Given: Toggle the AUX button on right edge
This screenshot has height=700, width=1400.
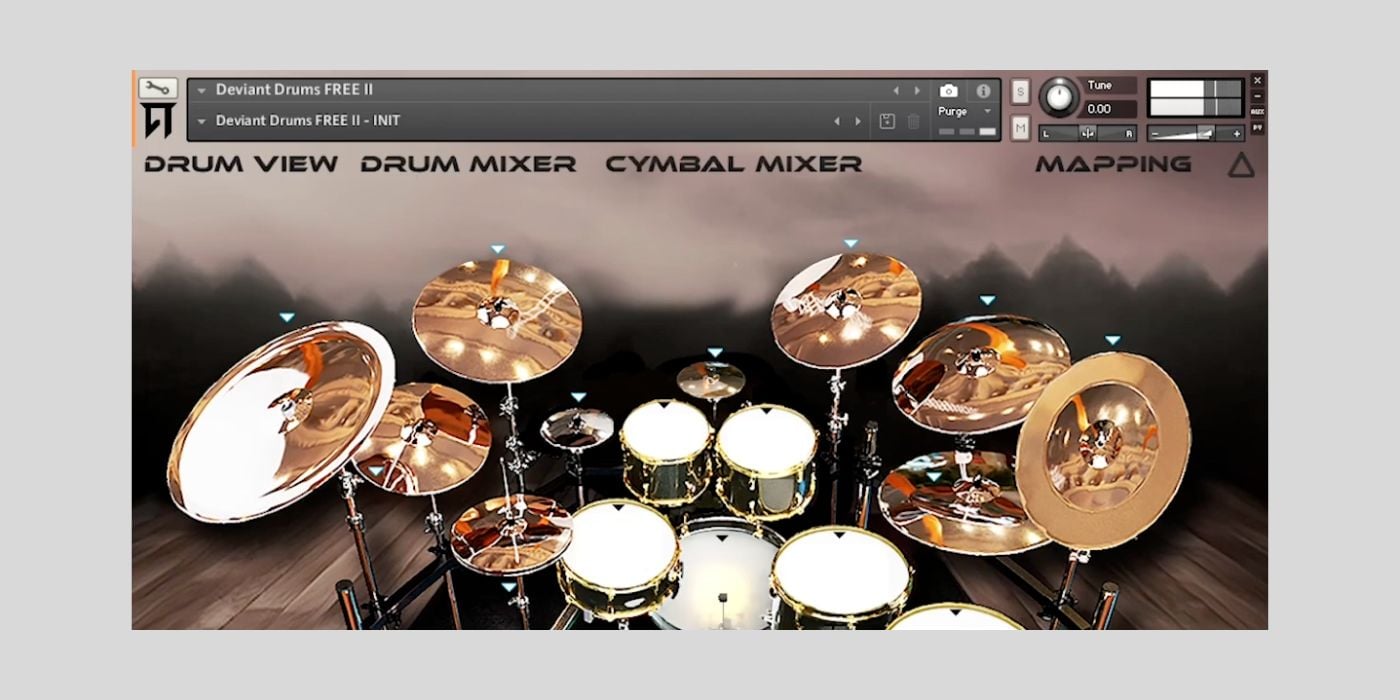Looking at the screenshot, I should click(1257, 112).
